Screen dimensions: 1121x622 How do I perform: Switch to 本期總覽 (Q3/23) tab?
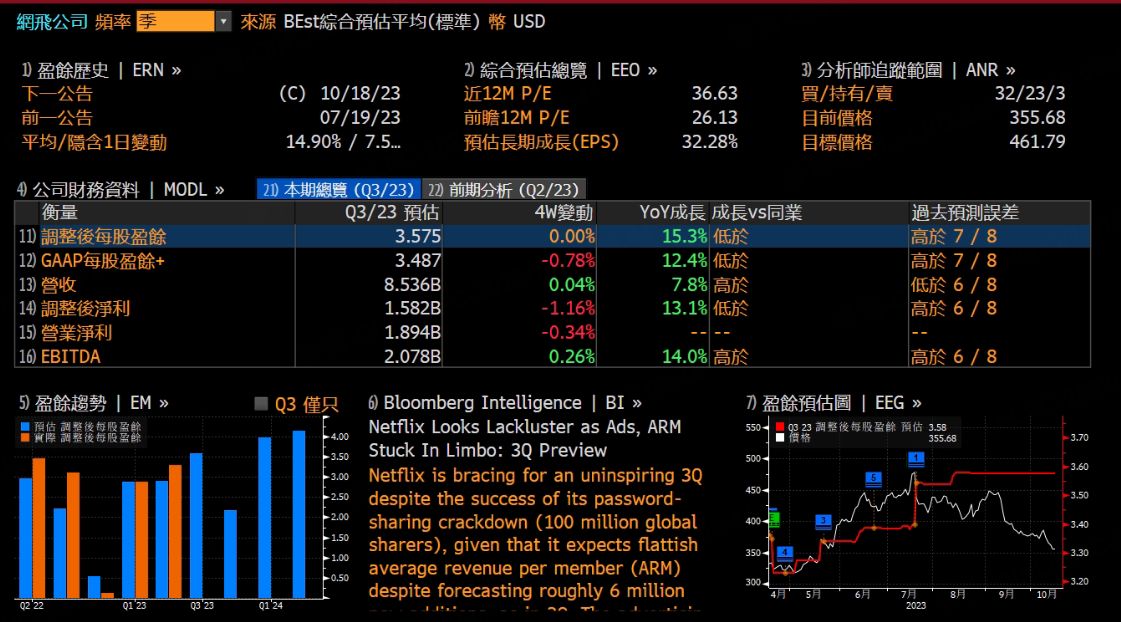coord(339,189)
